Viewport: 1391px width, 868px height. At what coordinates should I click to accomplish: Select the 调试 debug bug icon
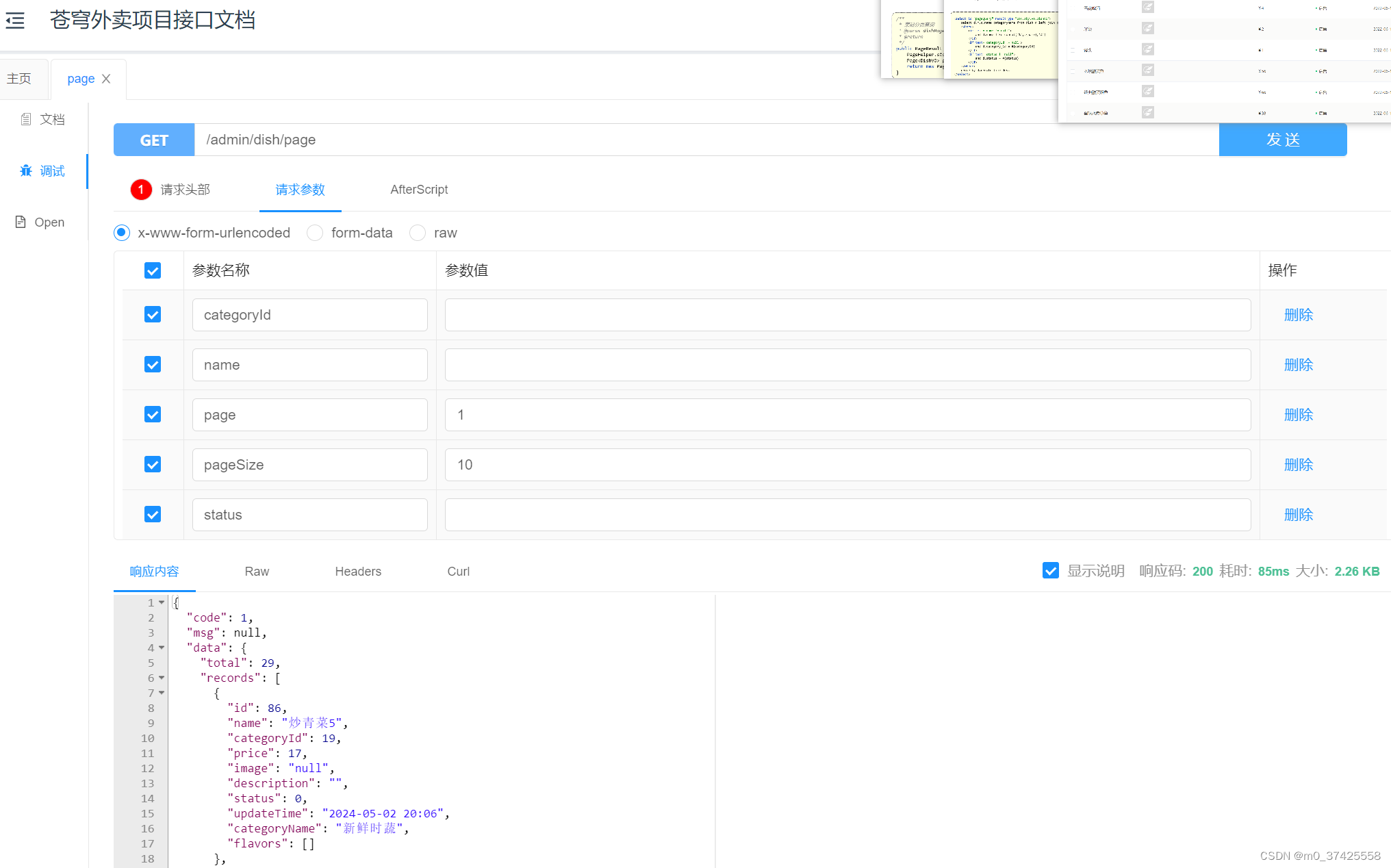pos(26,170)
